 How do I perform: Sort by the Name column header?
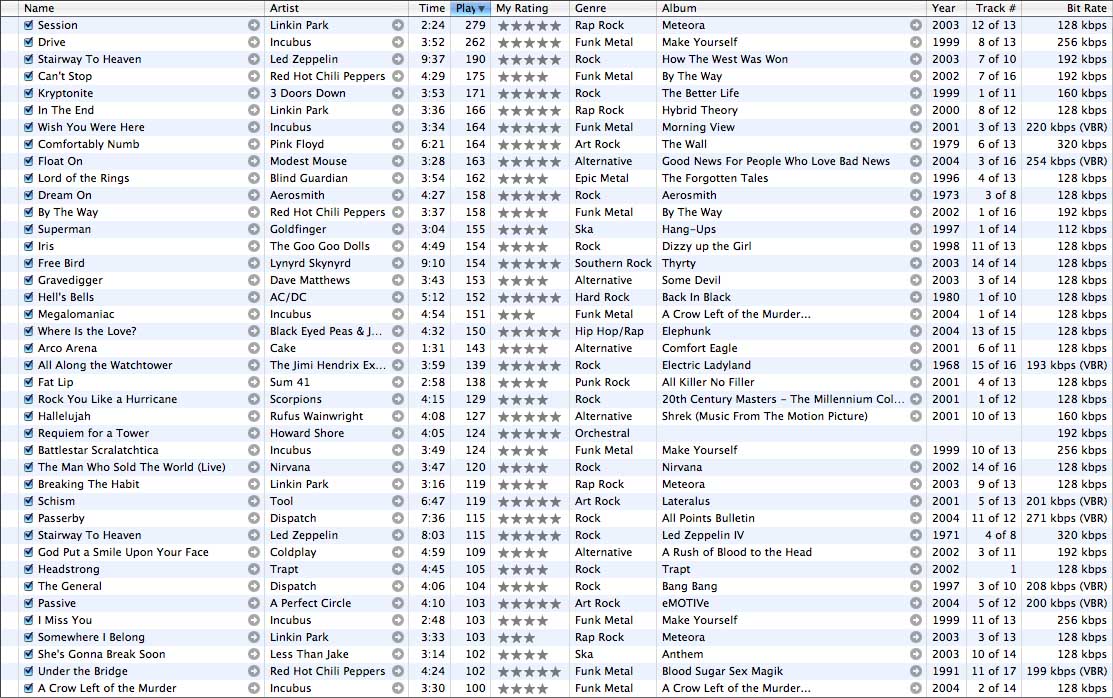click(x=141, y=8)
